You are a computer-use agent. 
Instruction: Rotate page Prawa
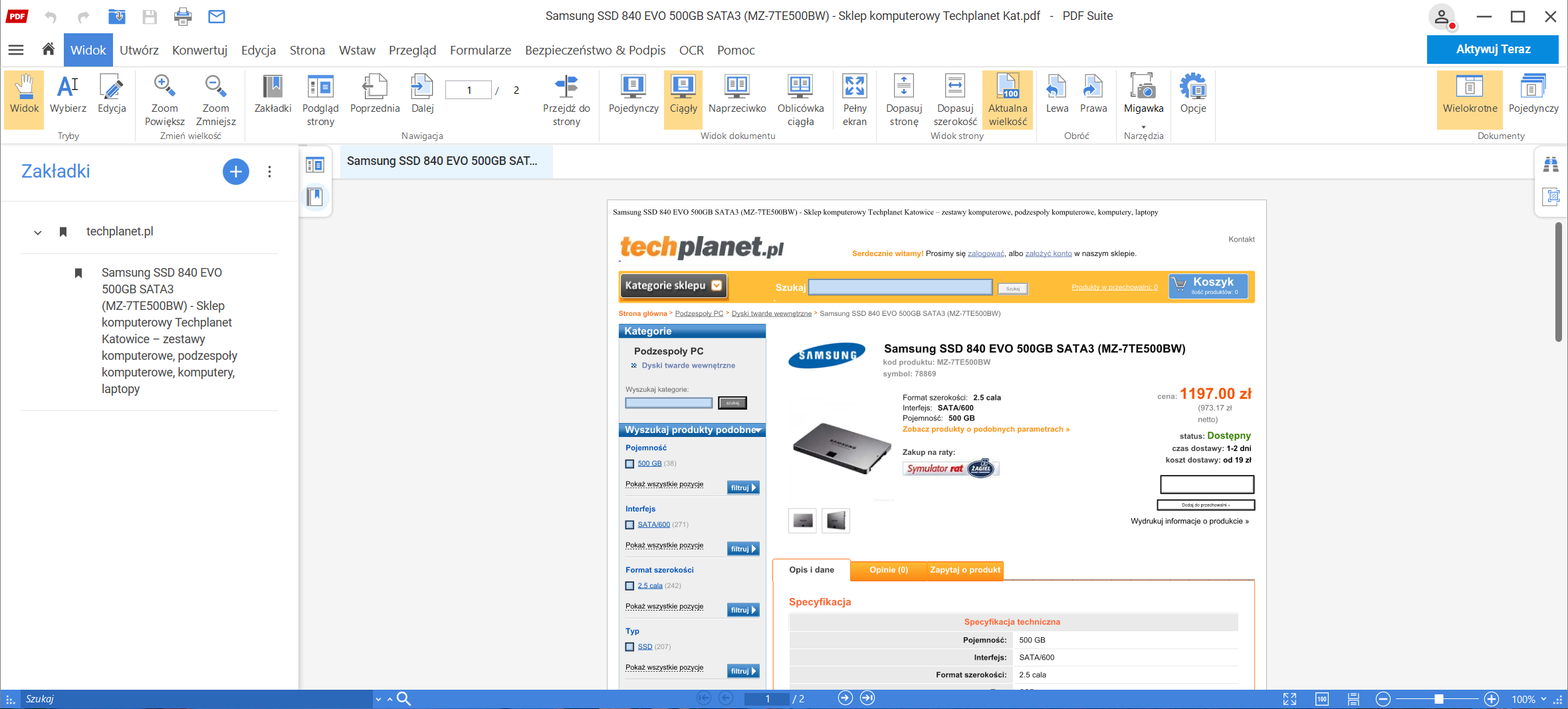[1093, 94]
